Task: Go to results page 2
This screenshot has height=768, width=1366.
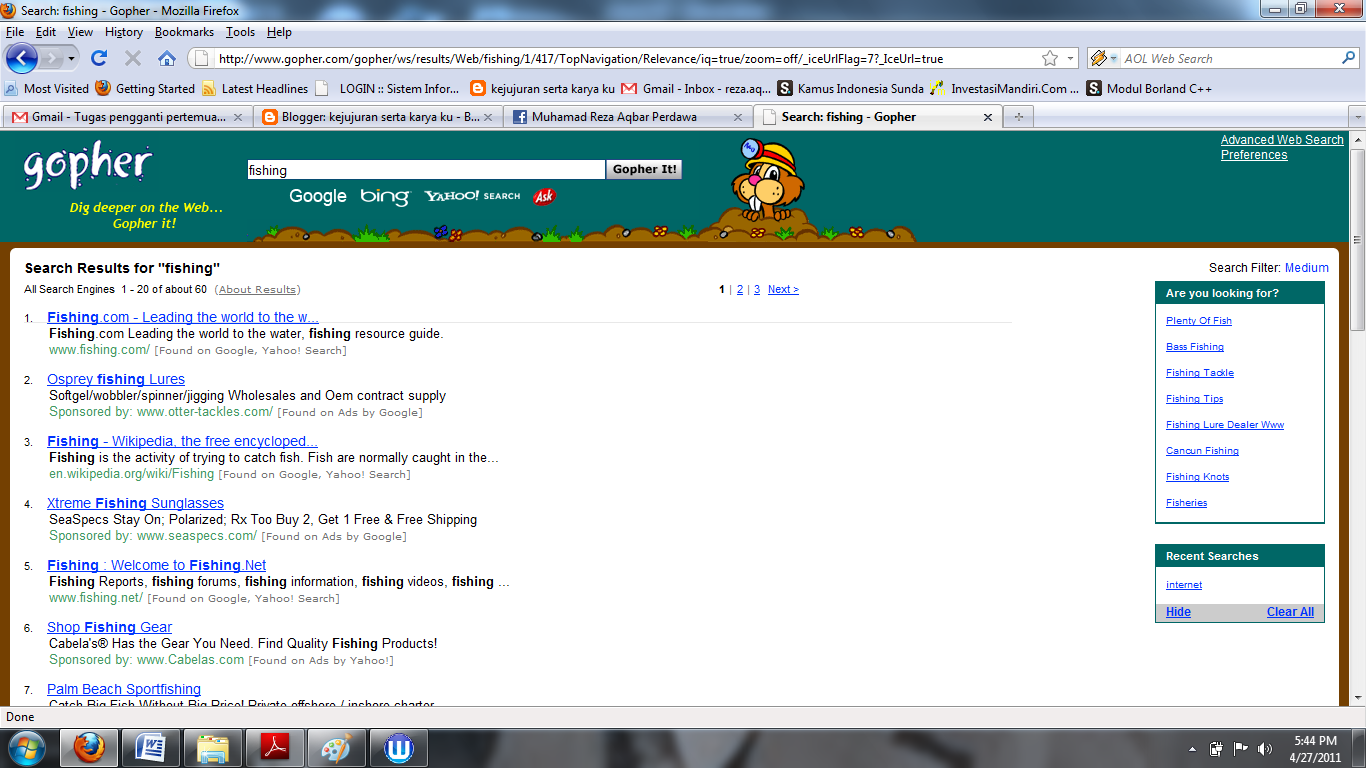Action: (740, 290)
